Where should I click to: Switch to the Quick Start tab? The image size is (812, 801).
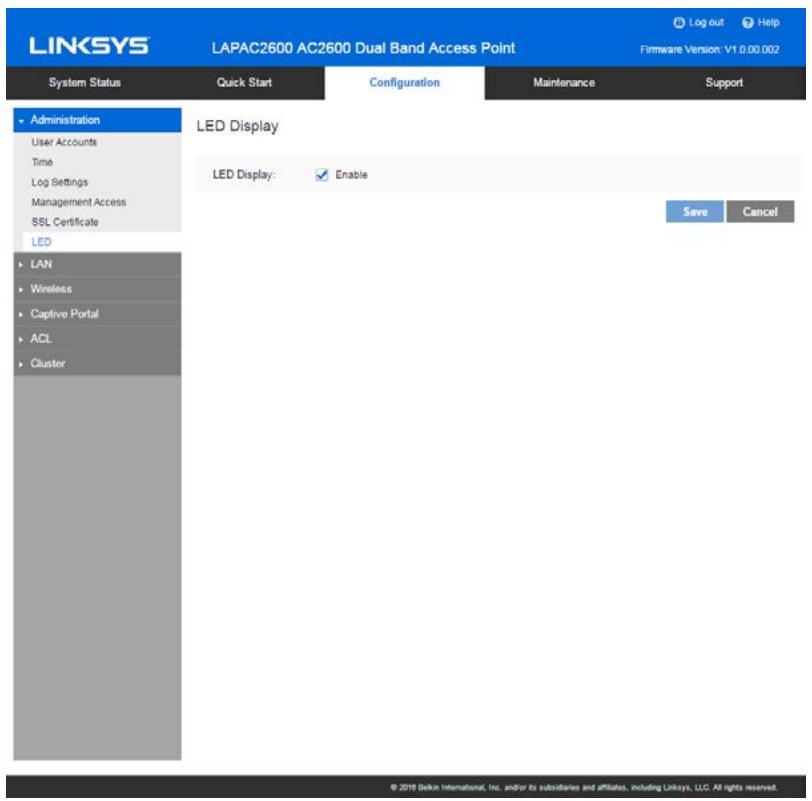click(x=244, y=83)
